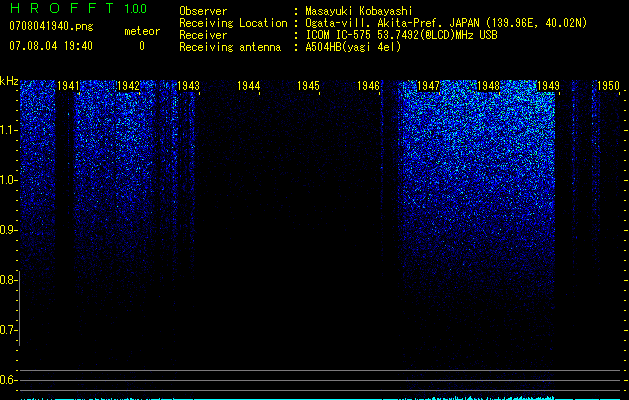Click the 0.9 frequency axis label
This screenshot has width=629, height=400.
(8, 230)
